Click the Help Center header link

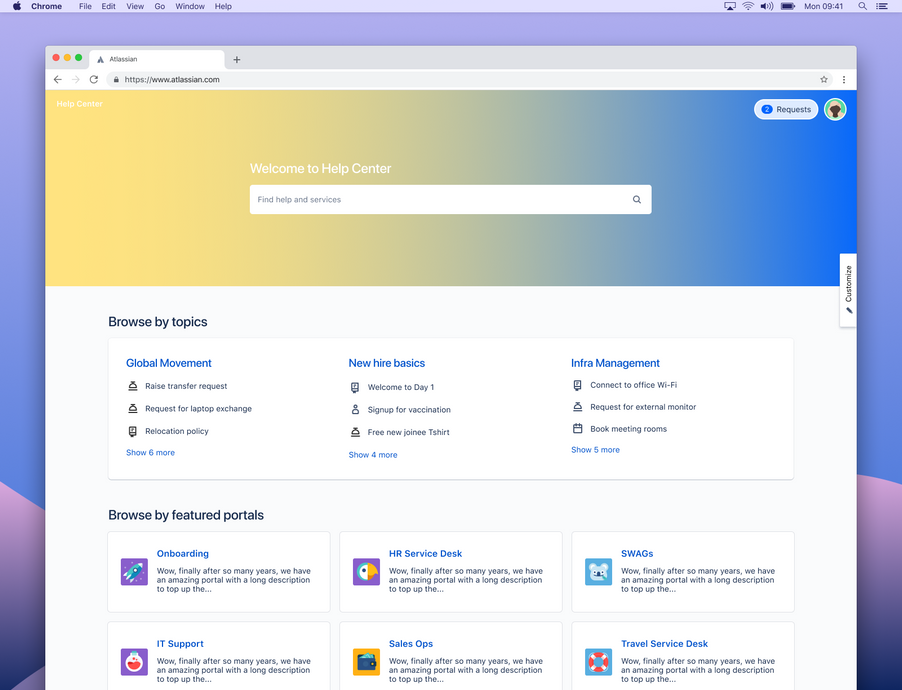[79, 104]
